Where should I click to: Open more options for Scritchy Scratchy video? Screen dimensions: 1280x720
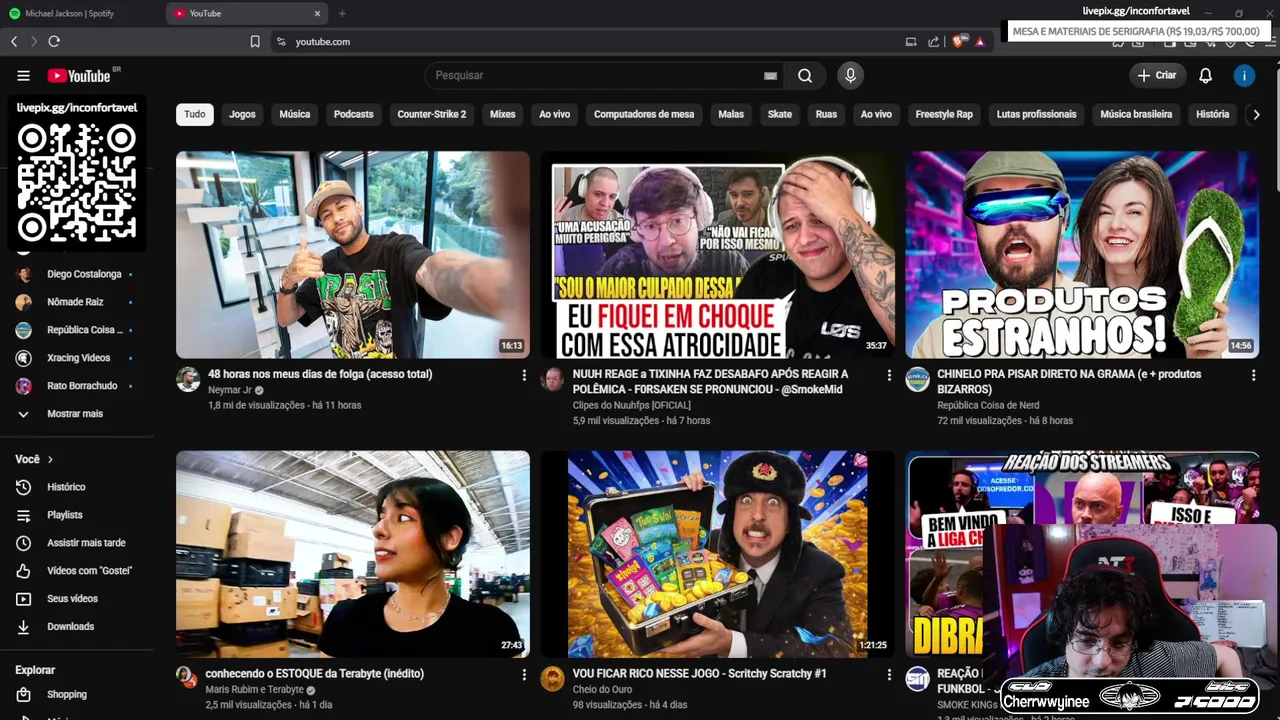click(889, 675)
